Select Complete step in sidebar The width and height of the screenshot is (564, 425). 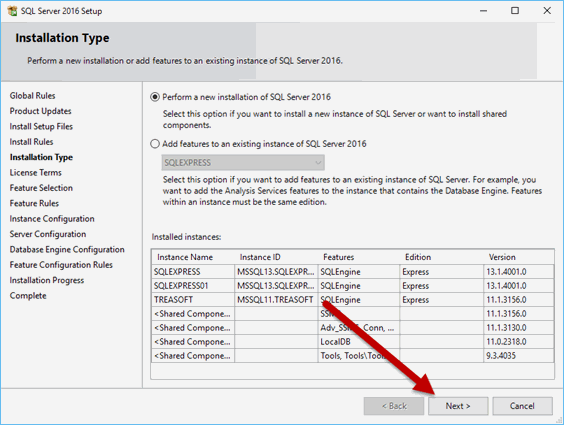(x=28, y=296)
